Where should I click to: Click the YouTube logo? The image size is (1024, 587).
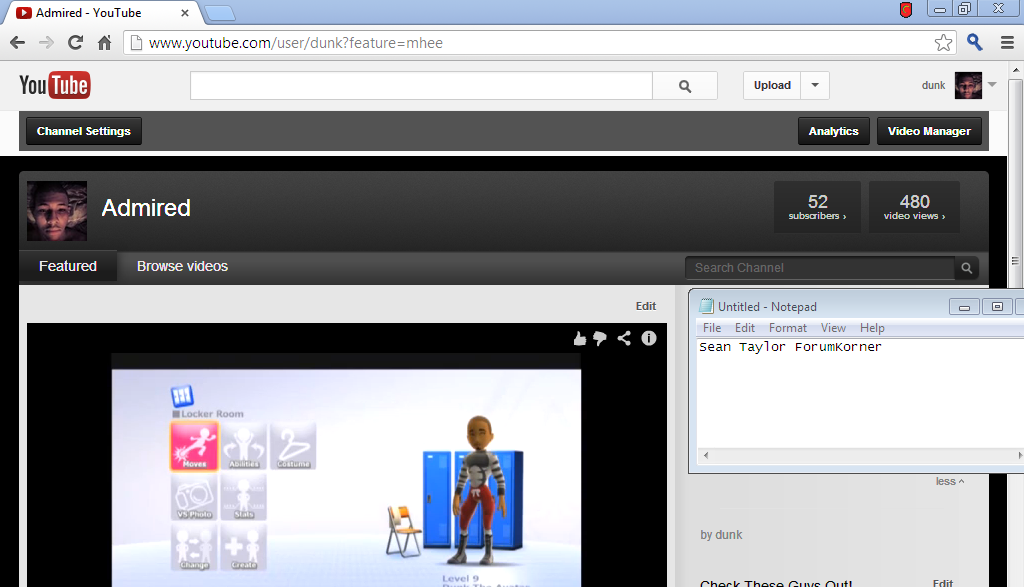(x=55, y=85)
